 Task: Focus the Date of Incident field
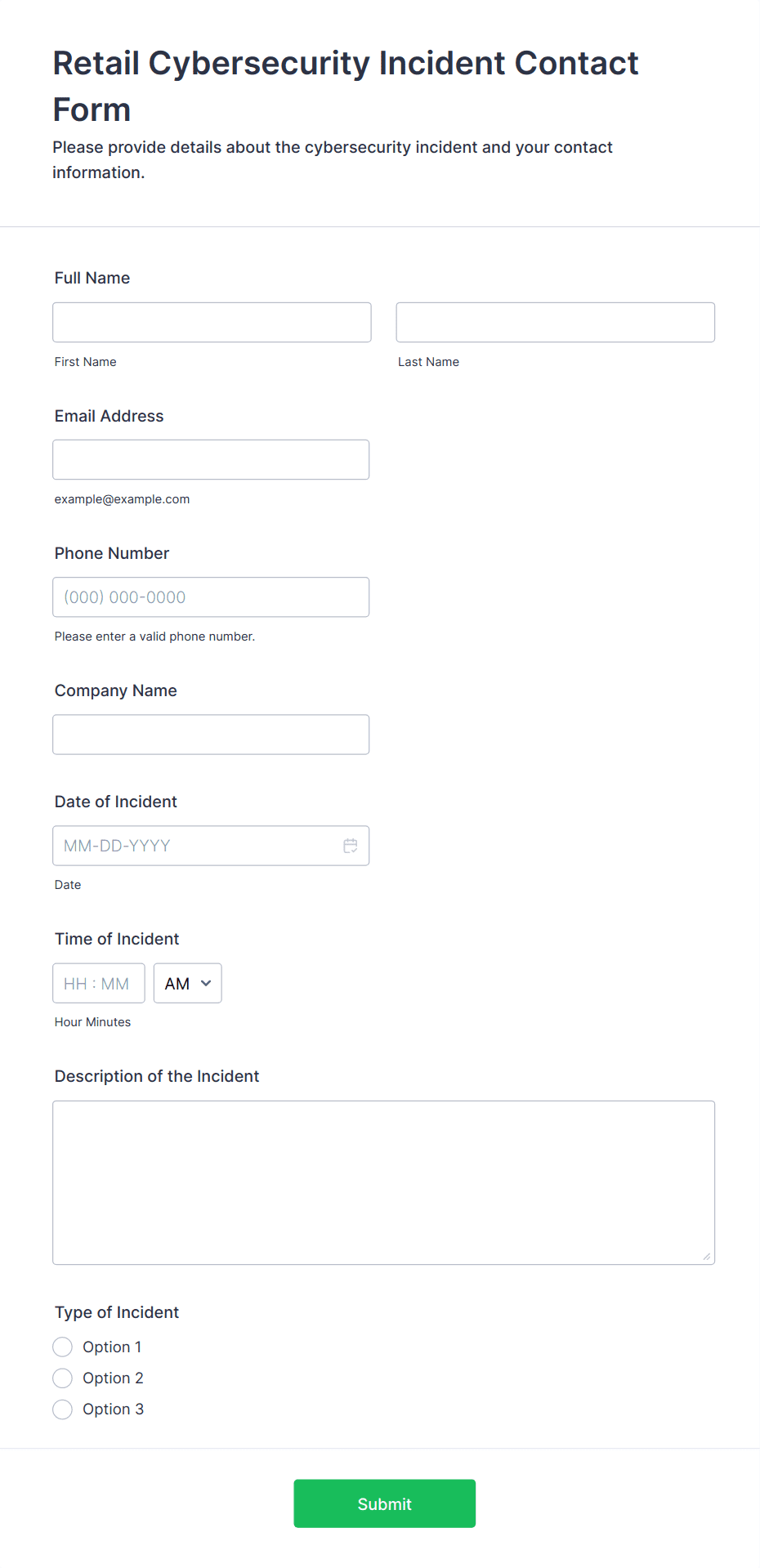(196, 846)
